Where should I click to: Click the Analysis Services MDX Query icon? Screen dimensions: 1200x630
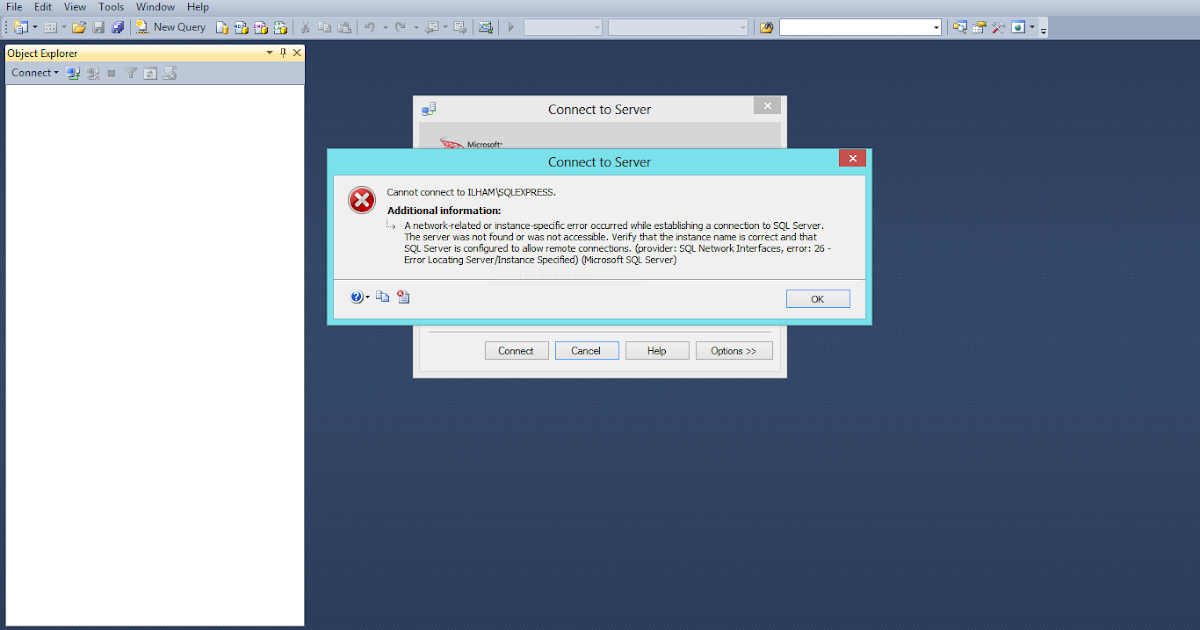coord(241,27)
